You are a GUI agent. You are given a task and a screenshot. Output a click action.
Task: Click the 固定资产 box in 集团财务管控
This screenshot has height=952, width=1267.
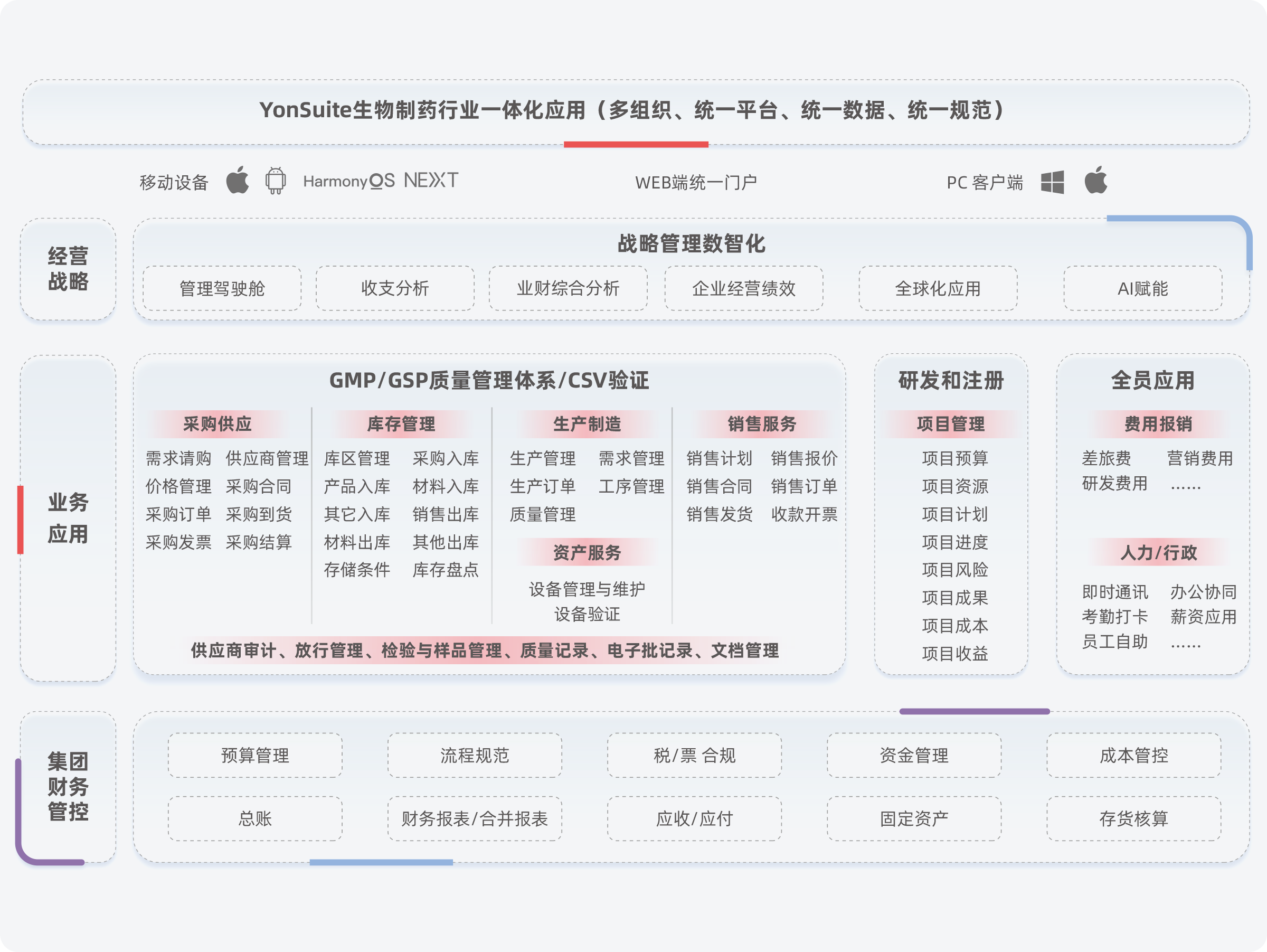click(914, 818)
